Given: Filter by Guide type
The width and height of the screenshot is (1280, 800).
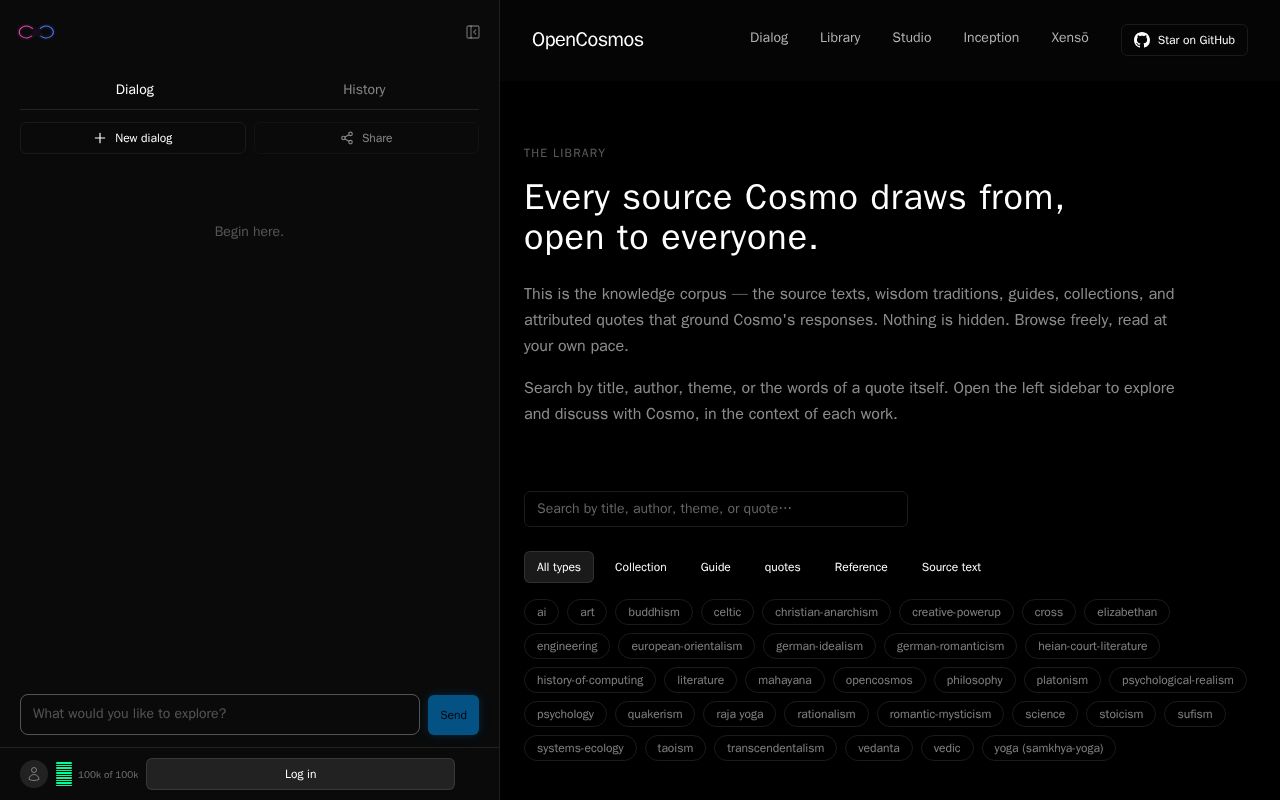Looking at the screenshot, I should [x=716, y=567].
